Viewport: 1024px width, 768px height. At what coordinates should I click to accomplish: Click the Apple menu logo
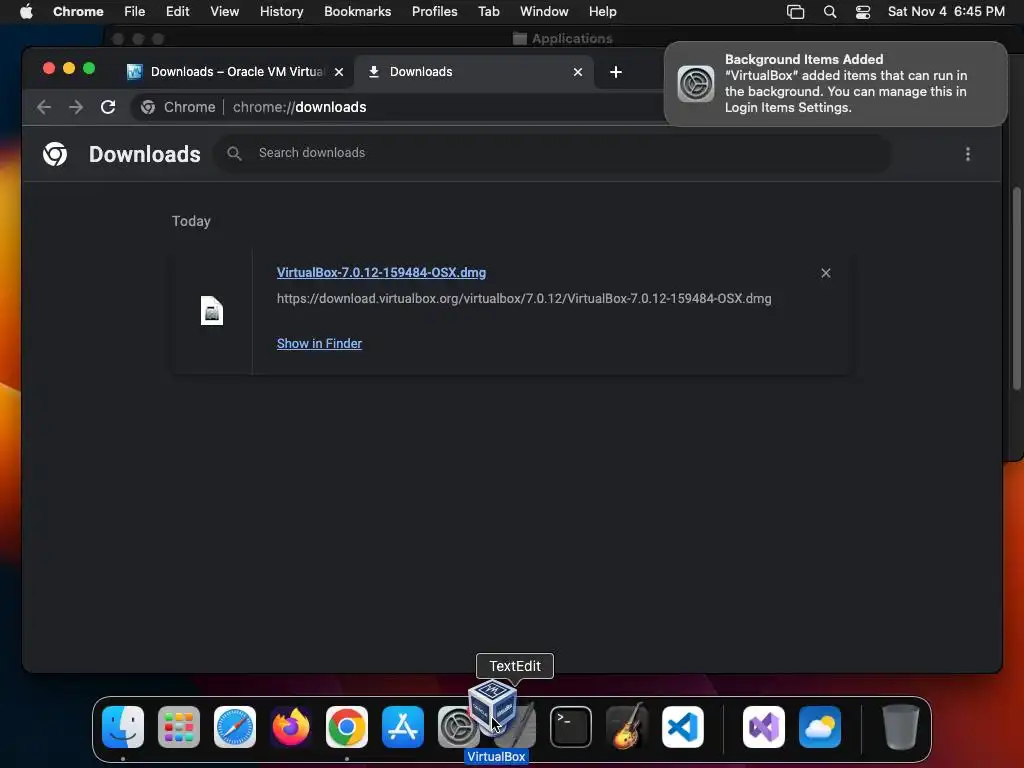click(26, 12)
